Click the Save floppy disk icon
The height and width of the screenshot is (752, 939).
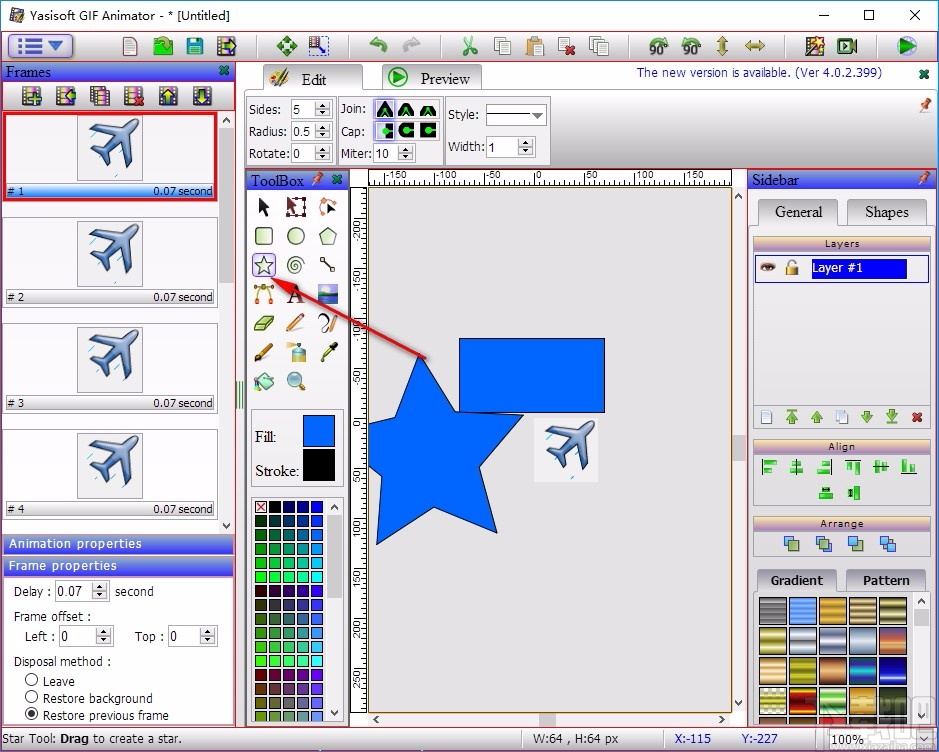(x=195, y=46)
